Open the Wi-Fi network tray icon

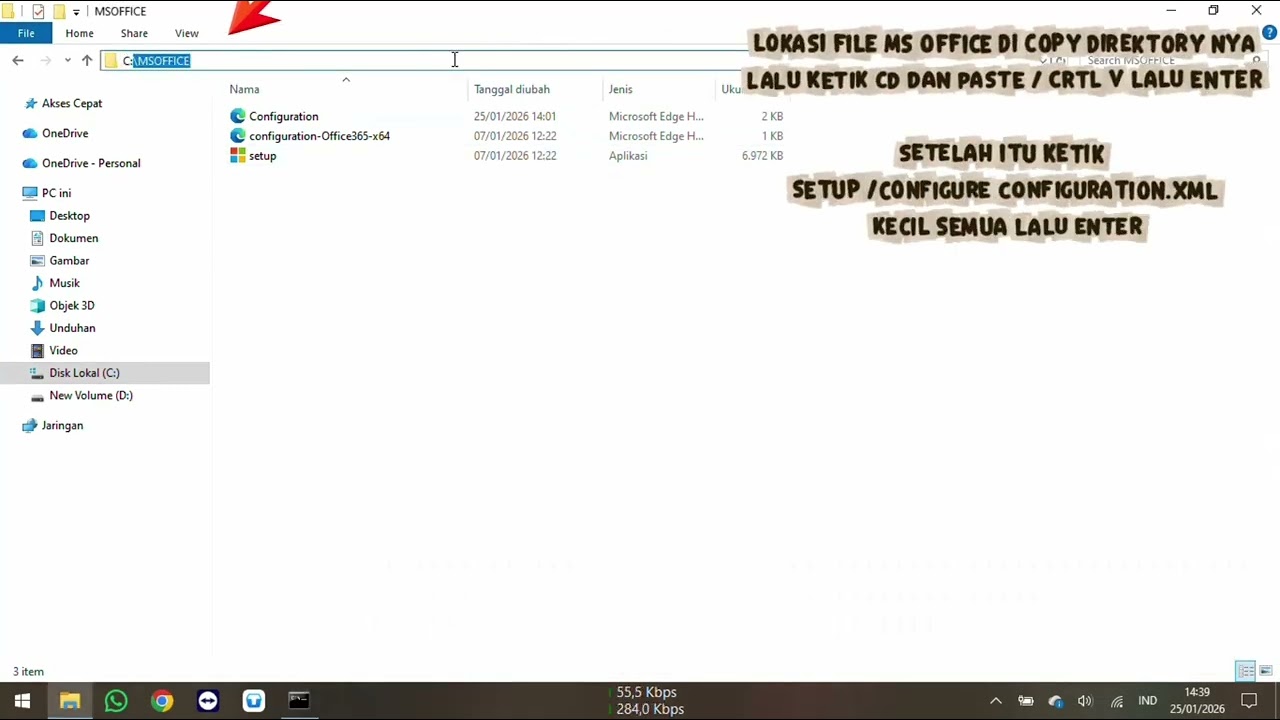click(1117, 701)
